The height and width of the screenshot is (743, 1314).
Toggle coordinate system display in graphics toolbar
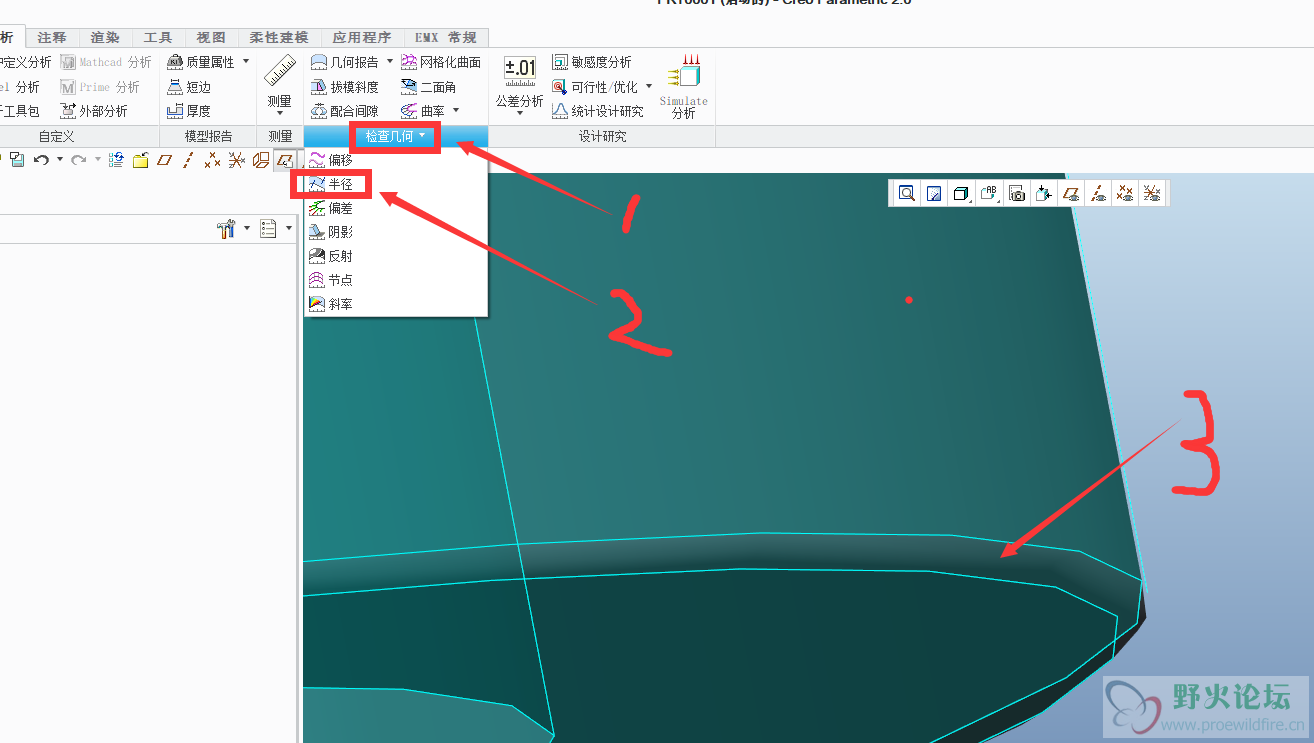click(1152, 193)
